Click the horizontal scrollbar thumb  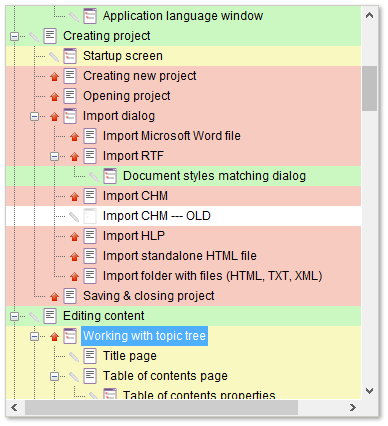coord(161,407)
